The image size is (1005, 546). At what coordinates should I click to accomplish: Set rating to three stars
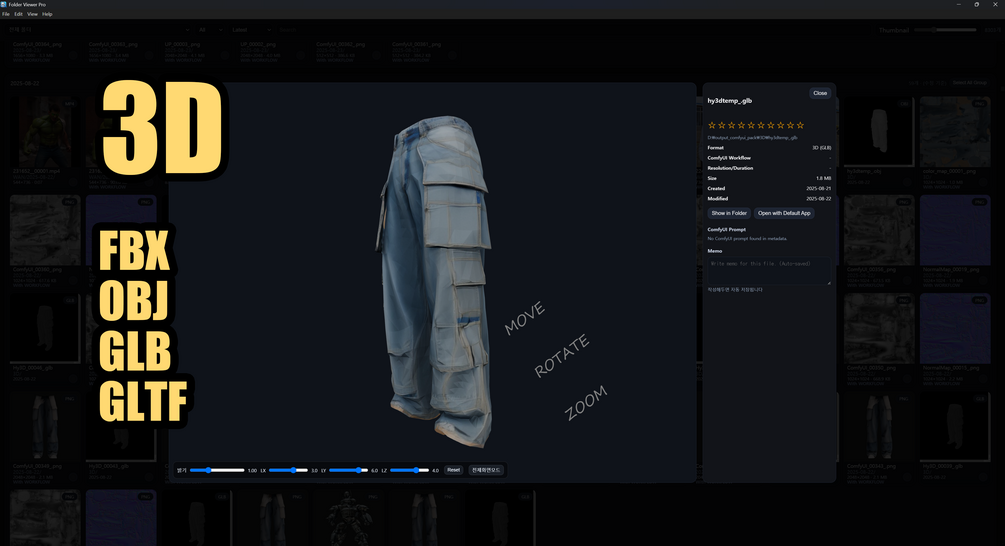tap(731, 125)
